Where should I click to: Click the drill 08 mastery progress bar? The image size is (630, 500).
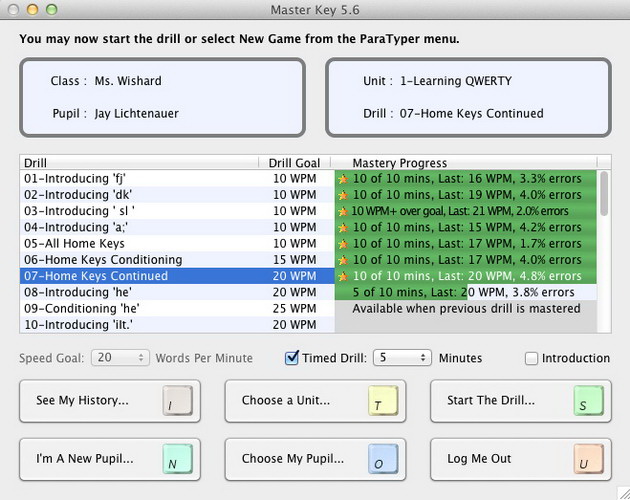point(466,292)
